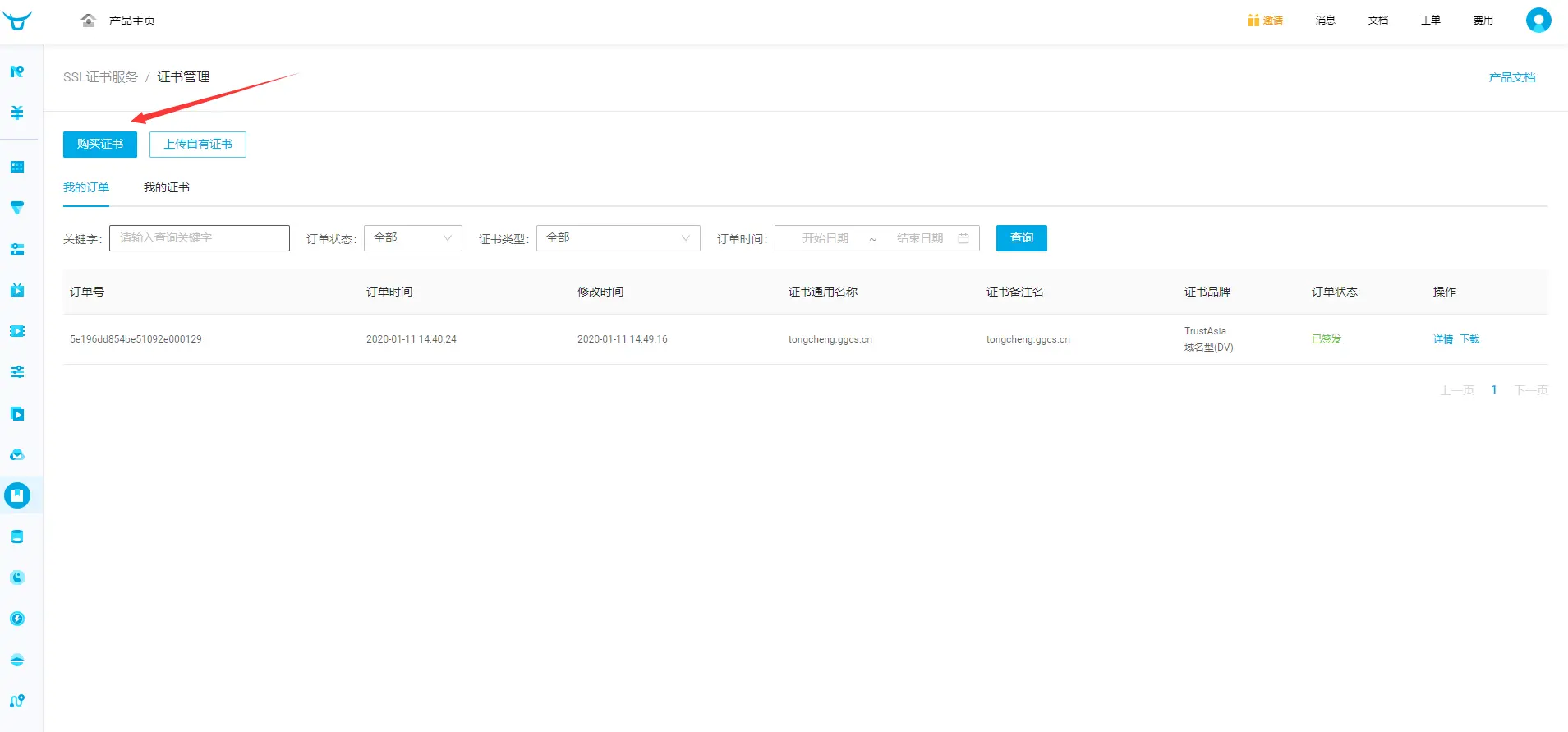
Task: Open the TV live-stream sidebar icon
Action: pyautogui.click(x=17, y=290)
